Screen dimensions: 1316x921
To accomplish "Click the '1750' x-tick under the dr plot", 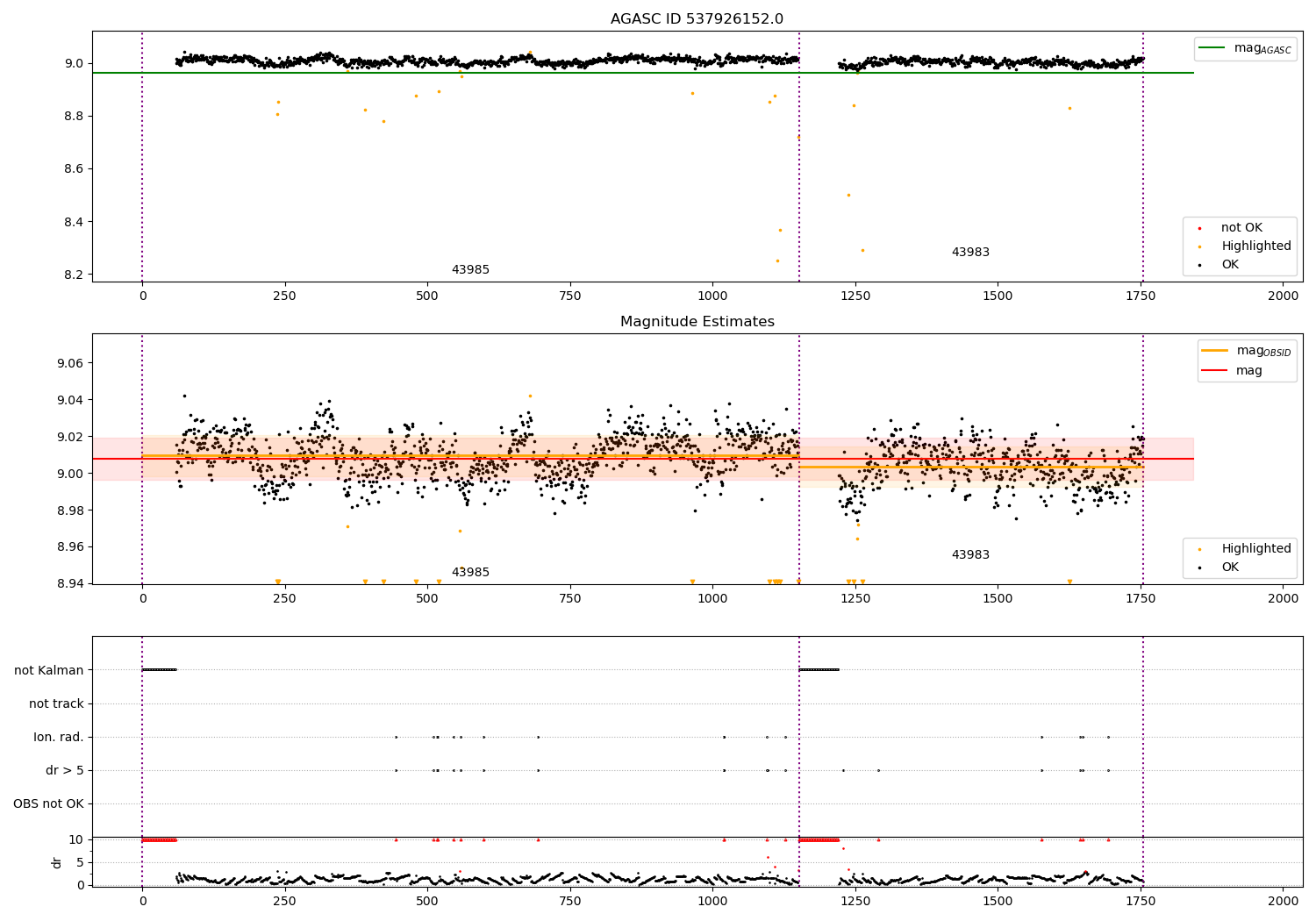I will (x=1141, y=901).
